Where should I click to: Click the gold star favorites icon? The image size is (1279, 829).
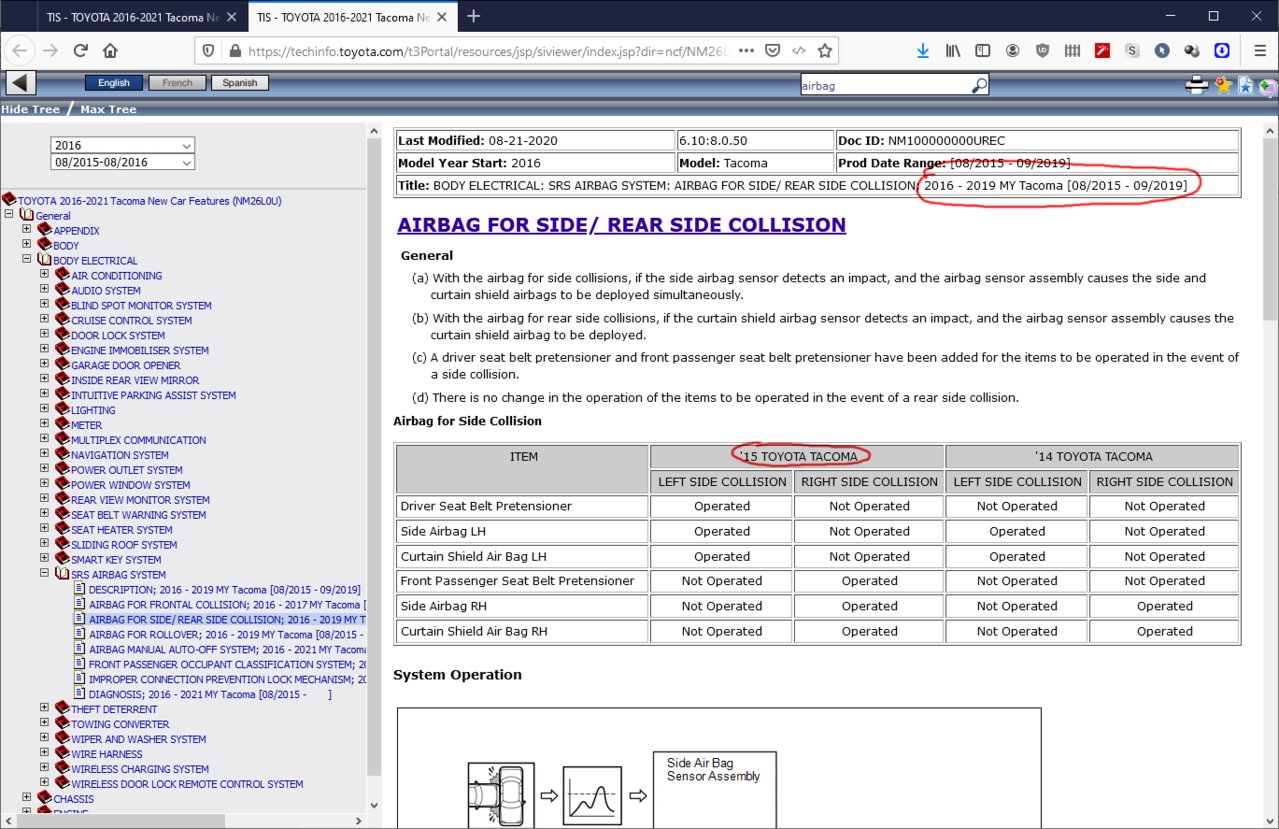pos(1223,86)
